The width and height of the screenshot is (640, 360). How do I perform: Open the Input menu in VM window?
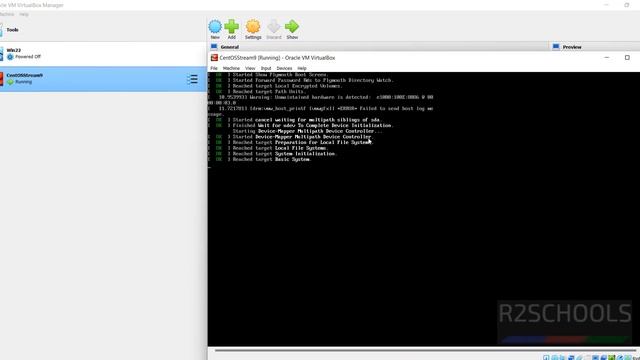pyautogui.click(x=266, y=68)
